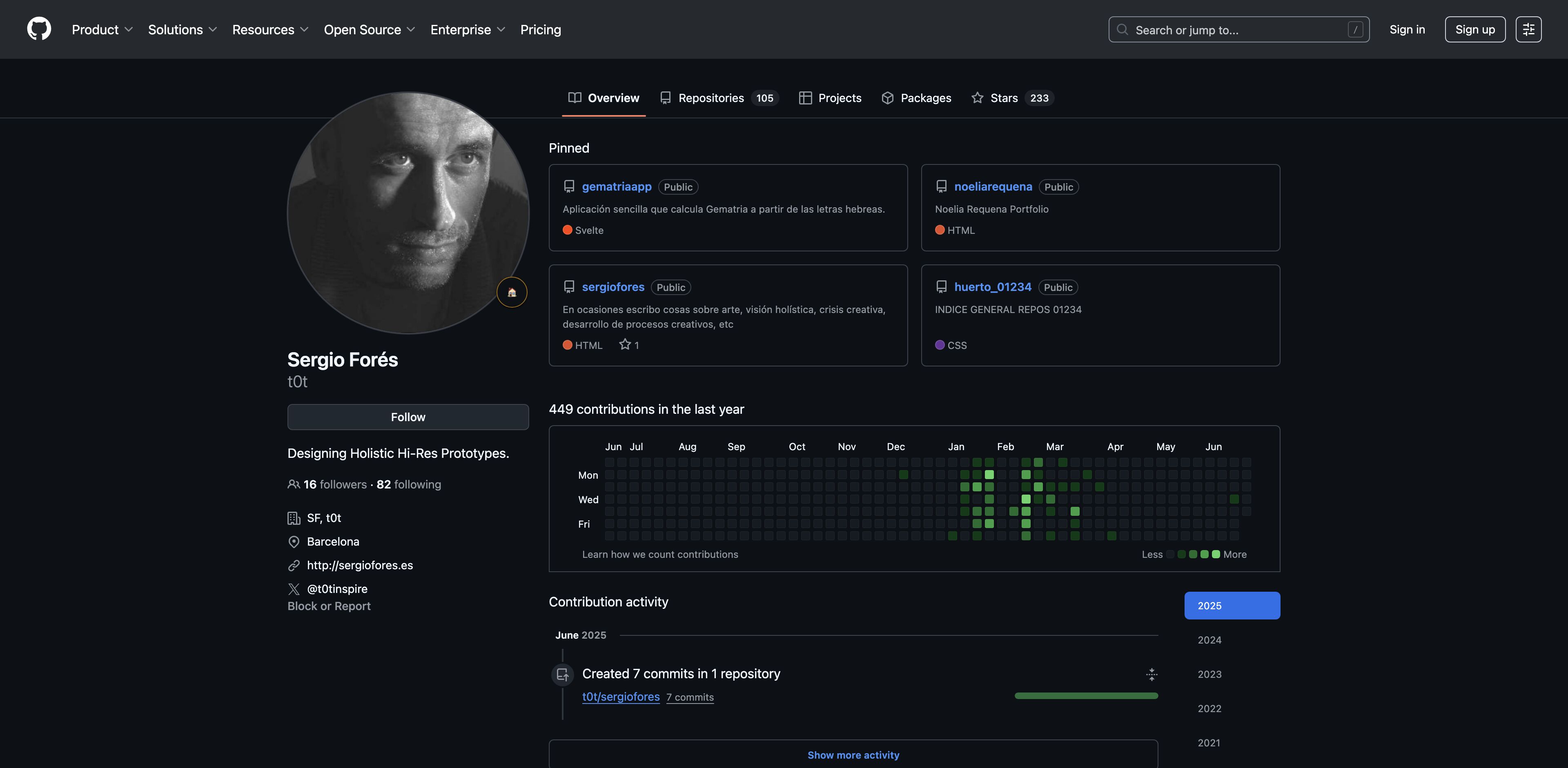The image size is (1568, 768).
Task: Open the noeliarequena repository
Action: click(x=993, y=186)
